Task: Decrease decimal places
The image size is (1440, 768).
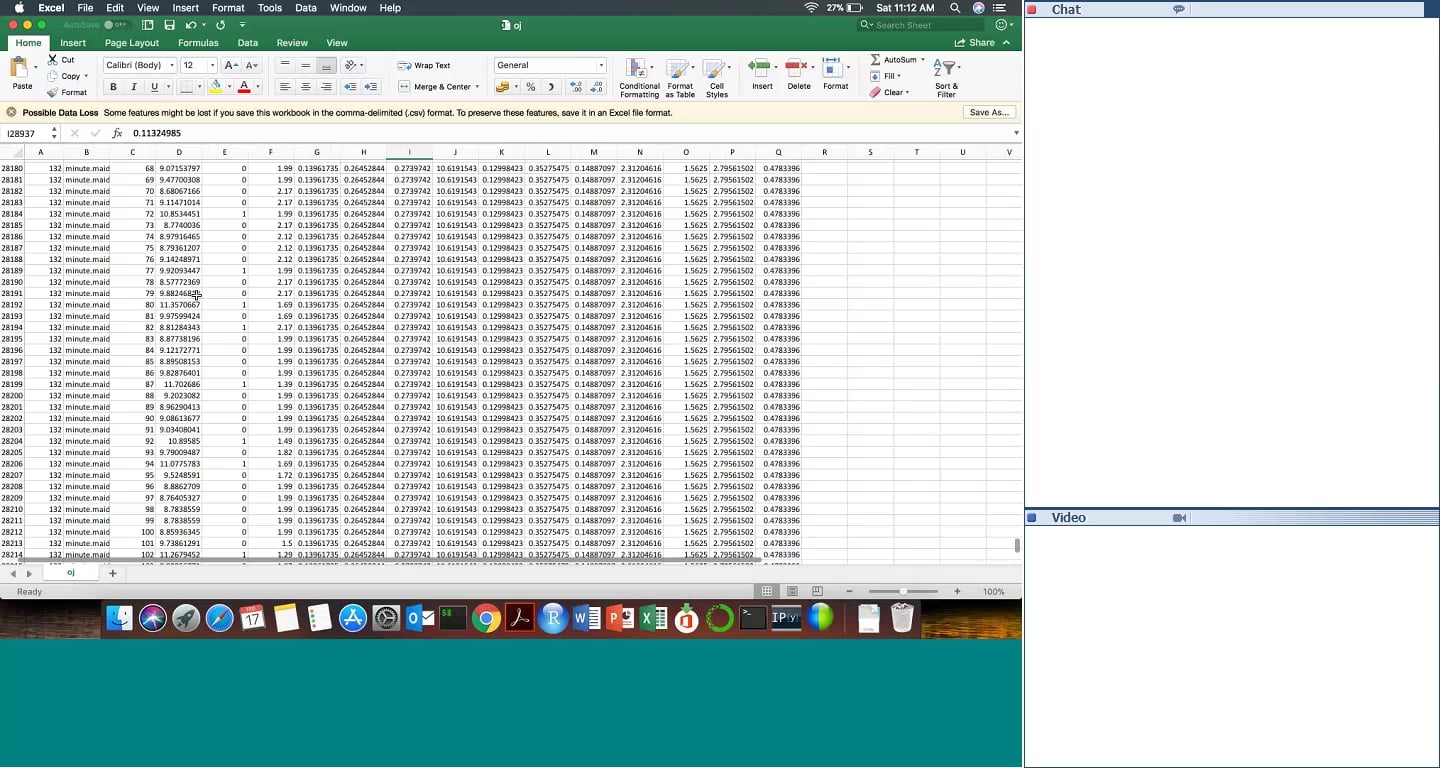Action: (597, 87)
